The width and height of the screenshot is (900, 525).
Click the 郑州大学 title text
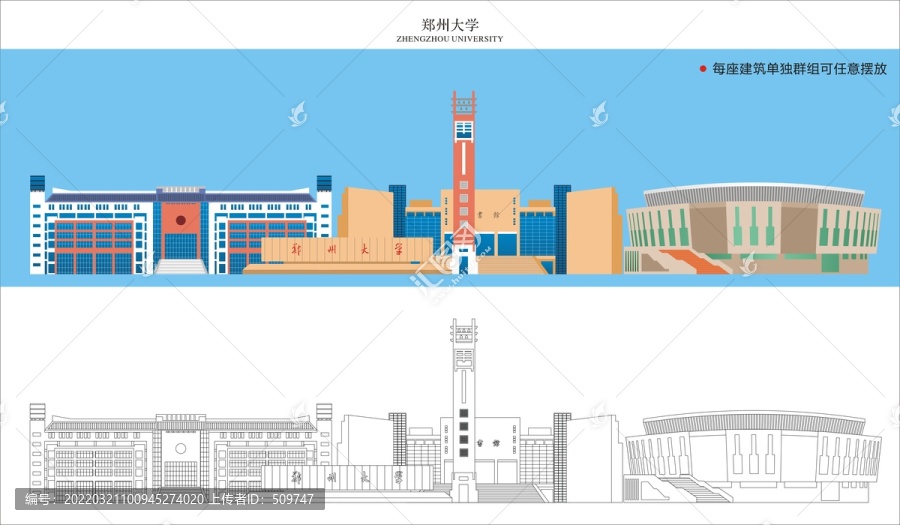click(x=449, y=25)
